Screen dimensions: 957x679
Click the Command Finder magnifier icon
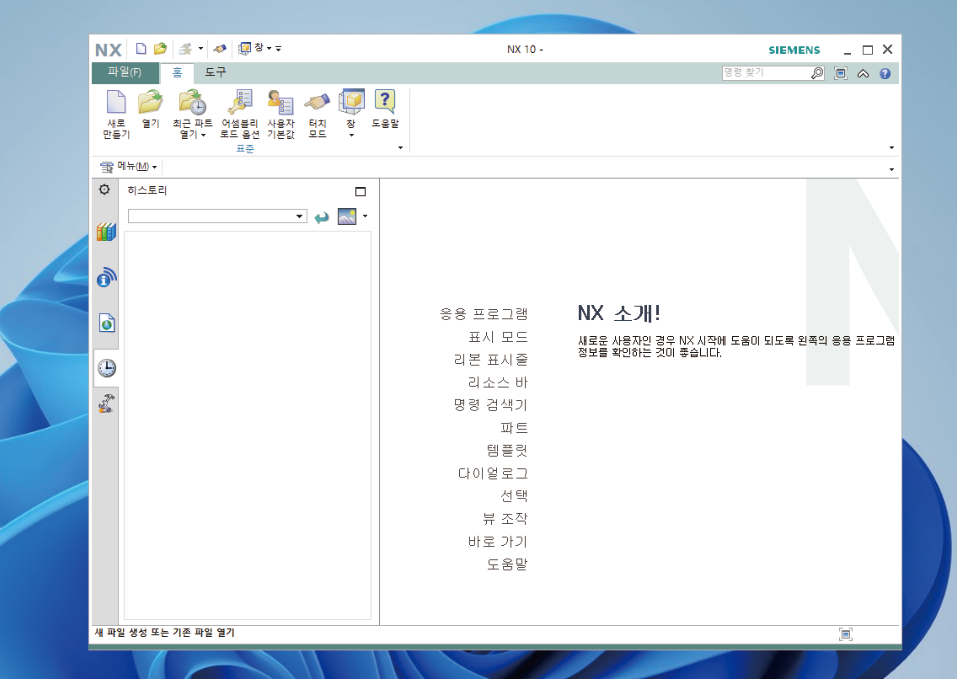click(x=817, y=73)
